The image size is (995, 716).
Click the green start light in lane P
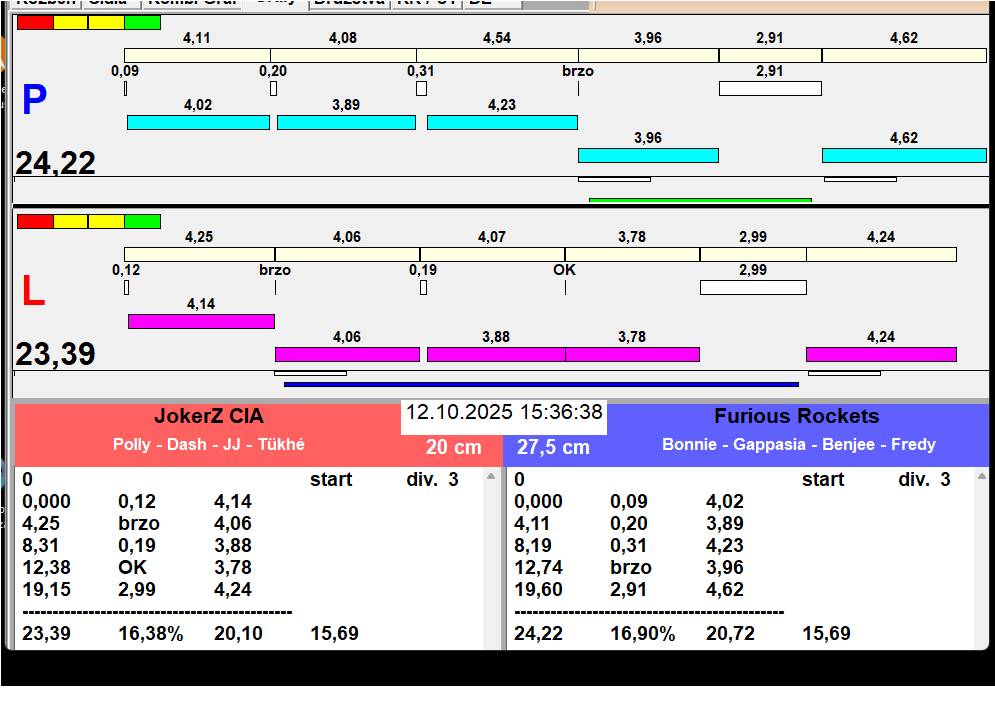point(143,22)
